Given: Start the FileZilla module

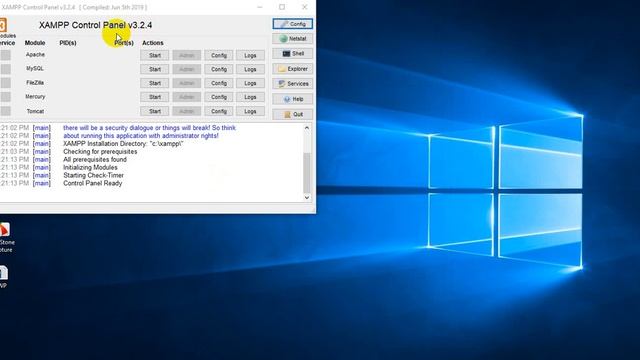Looking at the screenshot, I should tap(155, 83).
